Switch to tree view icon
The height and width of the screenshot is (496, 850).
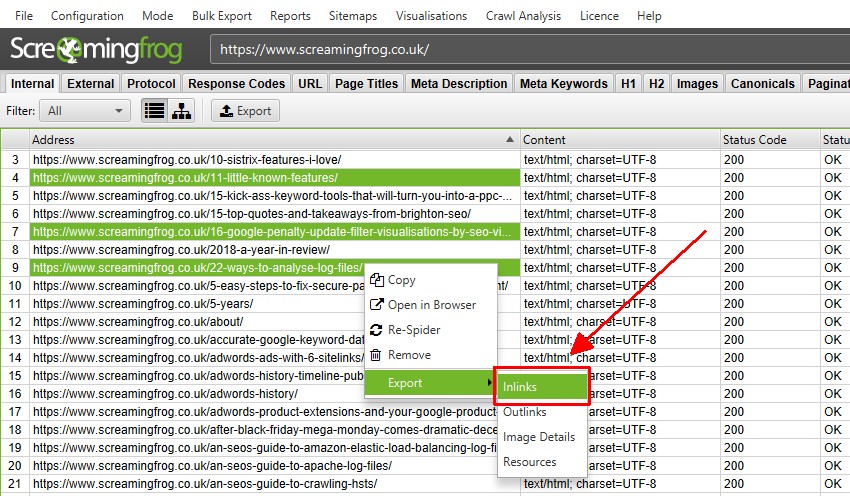[181, 111]
